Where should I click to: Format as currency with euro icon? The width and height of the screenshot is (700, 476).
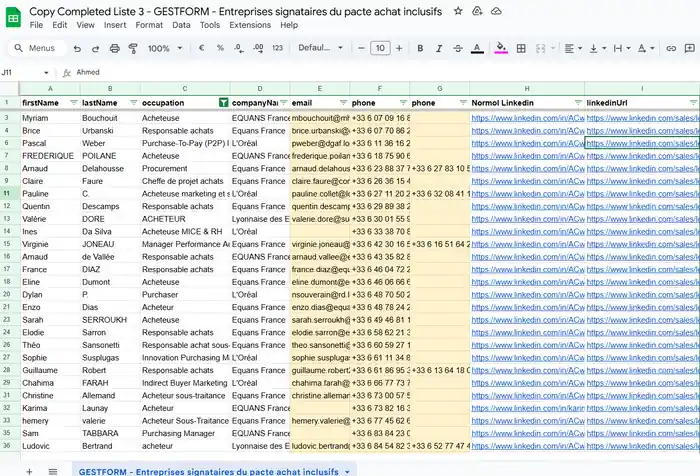201,48
